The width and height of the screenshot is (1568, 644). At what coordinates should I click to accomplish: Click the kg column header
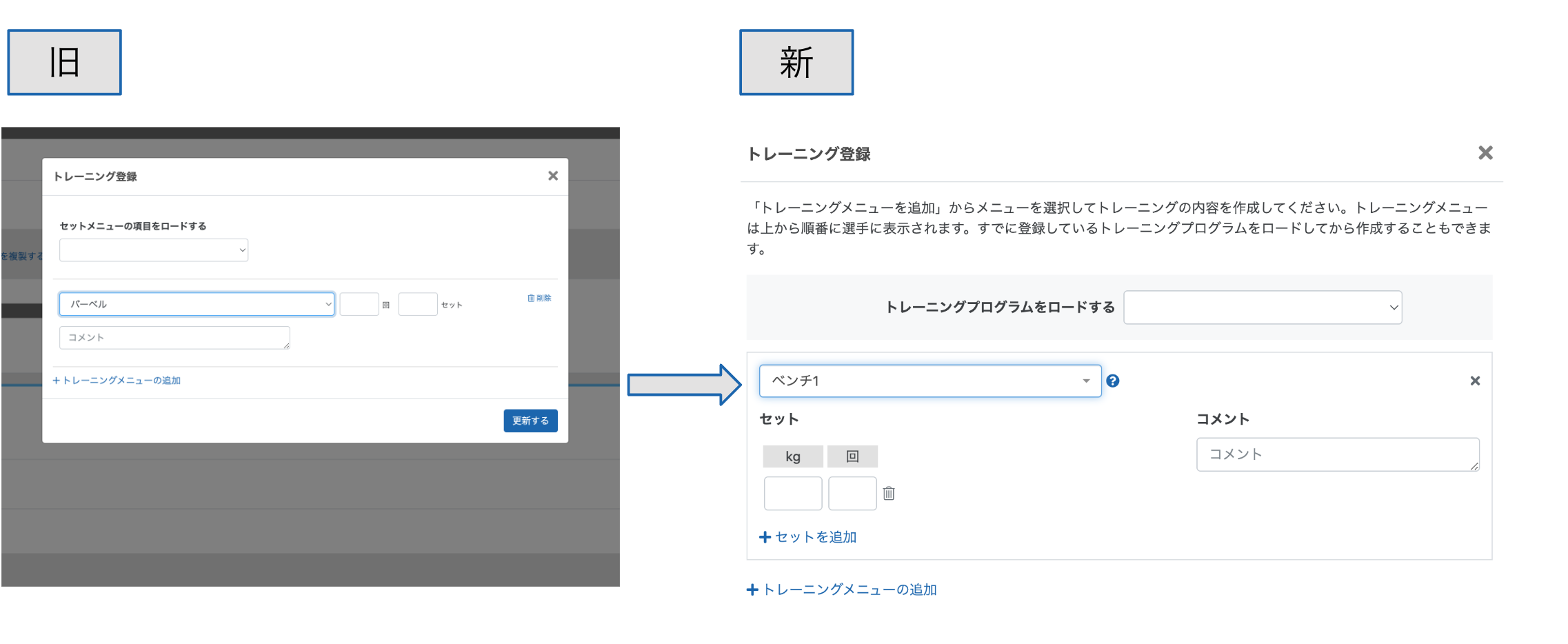coord(793,456)
